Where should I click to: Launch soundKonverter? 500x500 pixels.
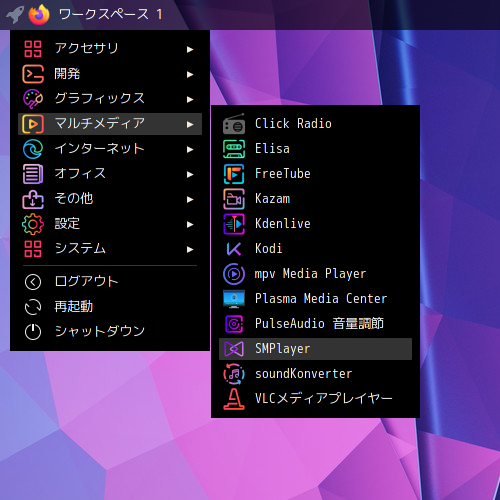point(315,374)
